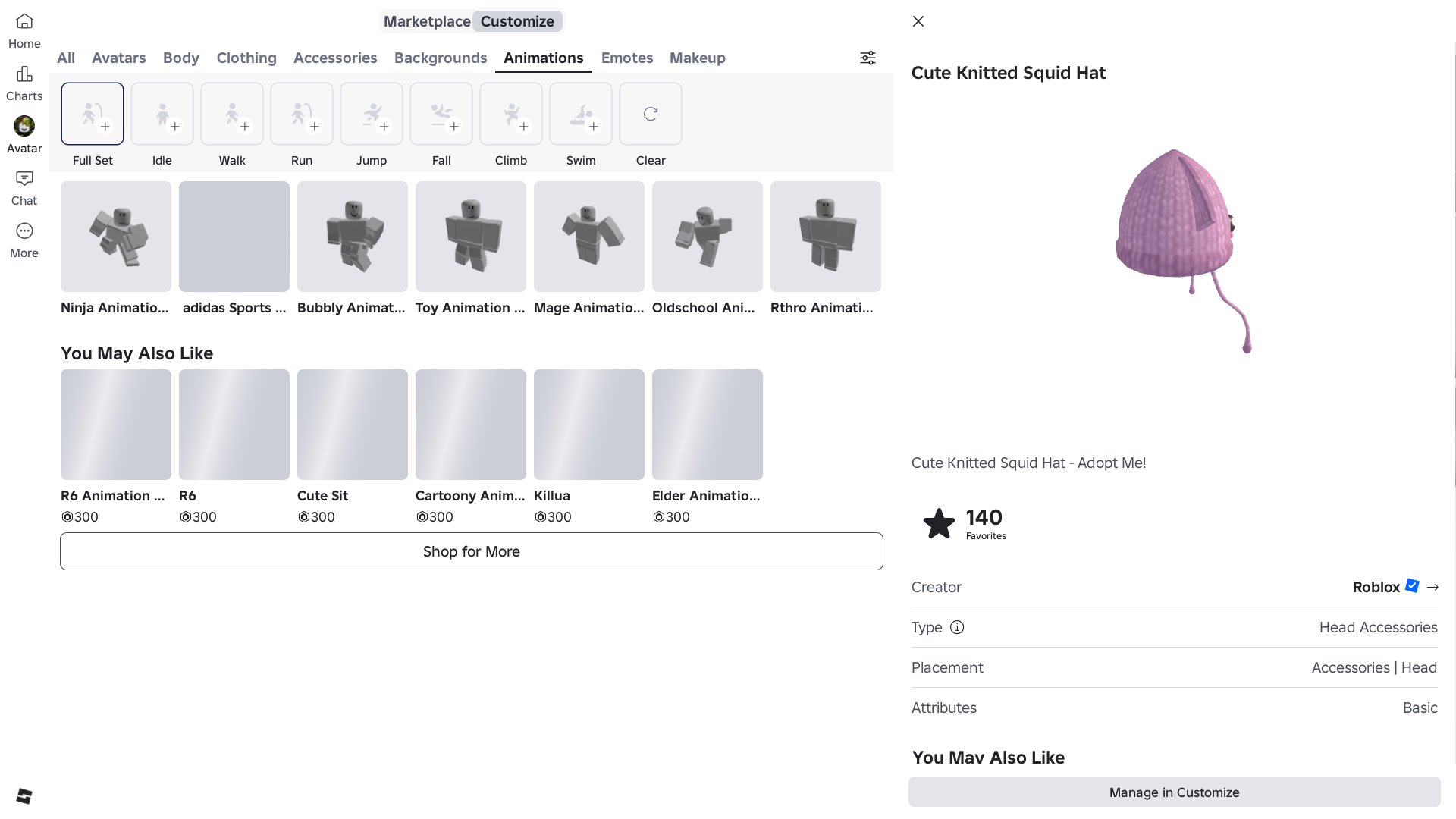Screen dimensions: 1456x819
Task: Clear the equipped animations
Action: pos(651,114)
